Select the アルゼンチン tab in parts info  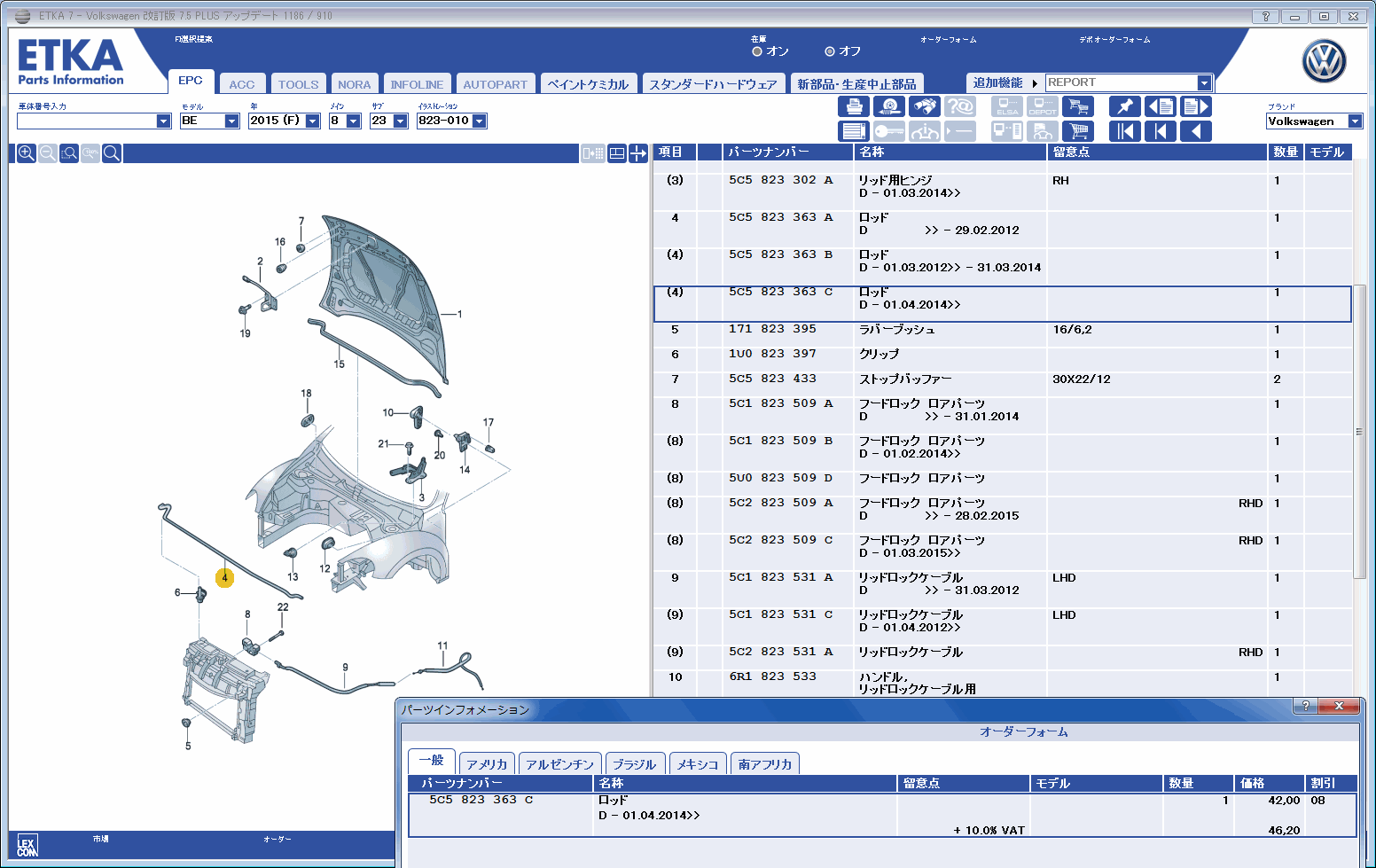pyautogui.click(x=559, y=764)
